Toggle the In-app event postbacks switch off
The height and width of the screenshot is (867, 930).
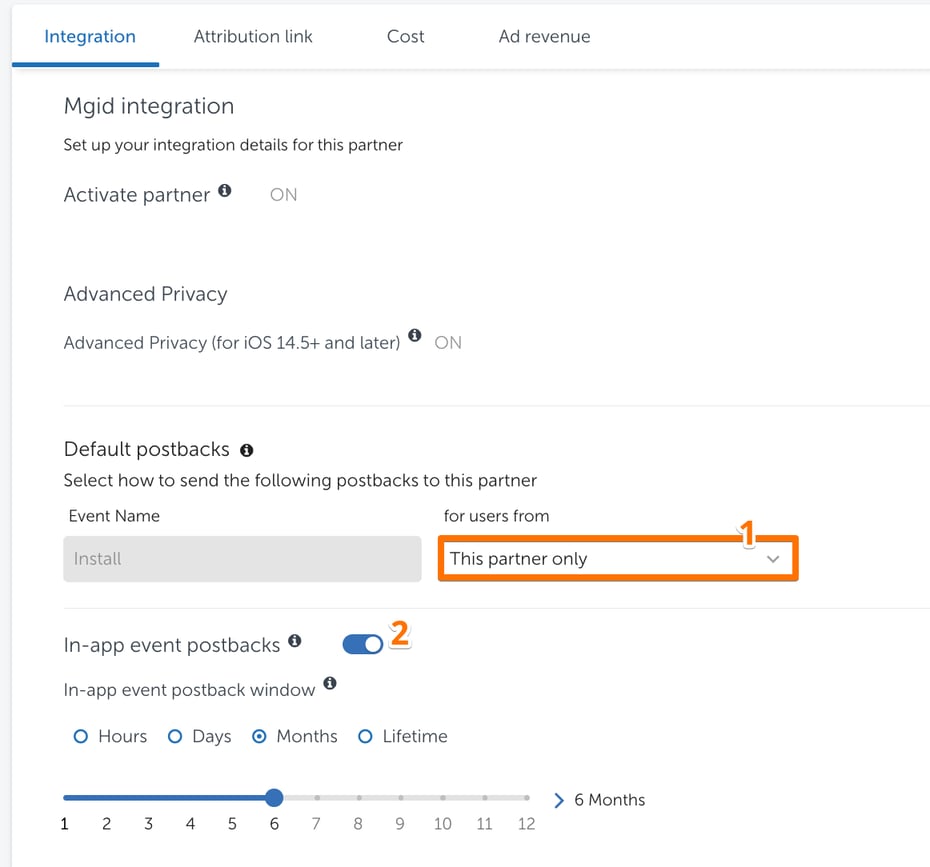(362, 644)
